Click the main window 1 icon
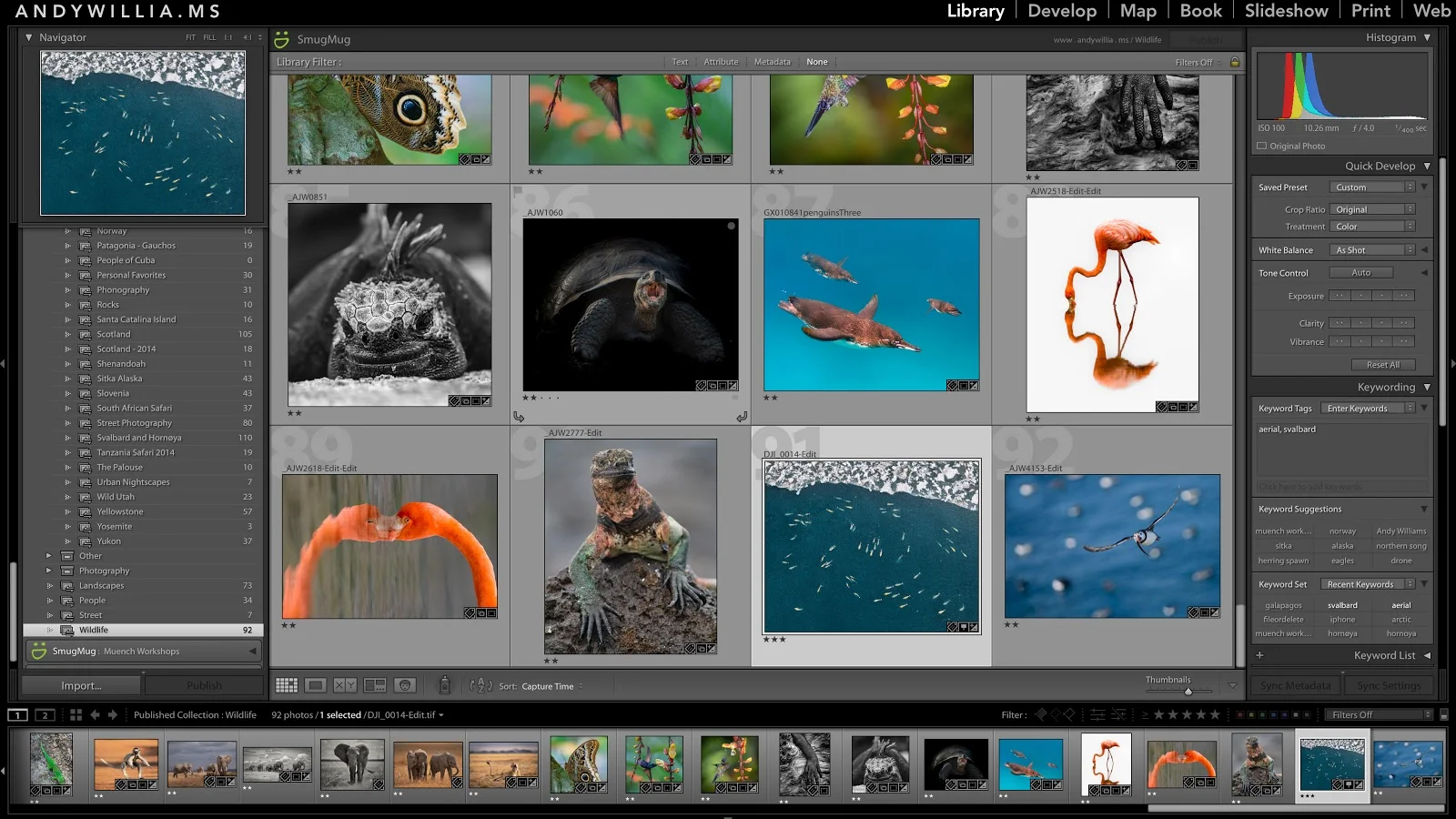Viewport: 1456px width, 819px height. point(17,715)
